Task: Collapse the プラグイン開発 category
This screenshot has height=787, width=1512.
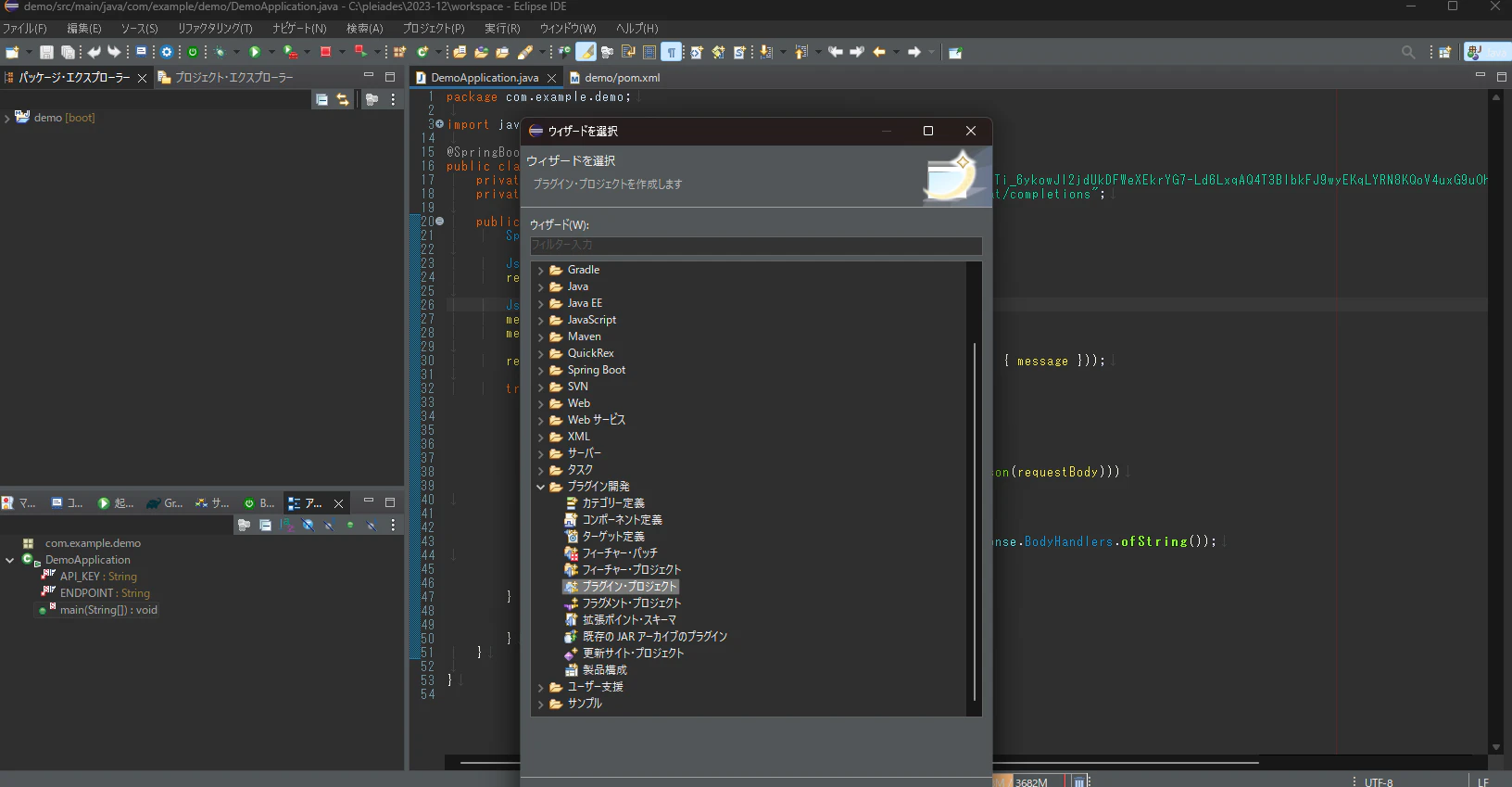Action: (541, 487)
